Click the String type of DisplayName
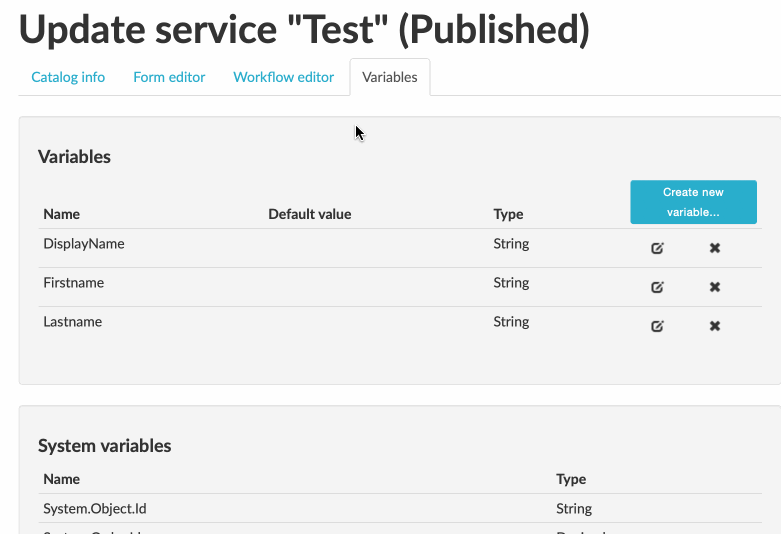 [511, 244]
